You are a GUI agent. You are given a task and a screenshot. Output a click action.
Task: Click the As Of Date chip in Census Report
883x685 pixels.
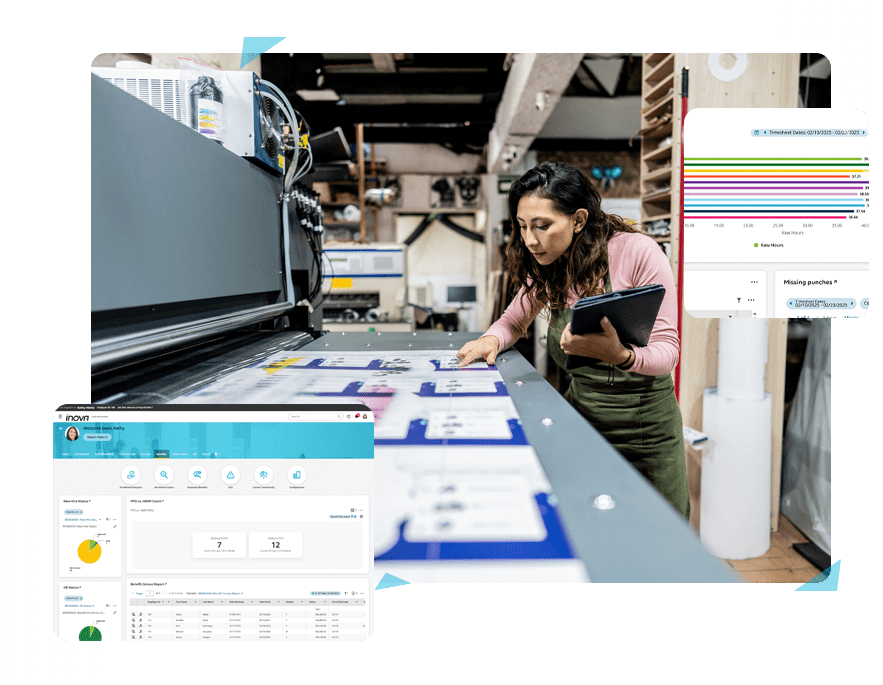[x=325, y=593]
